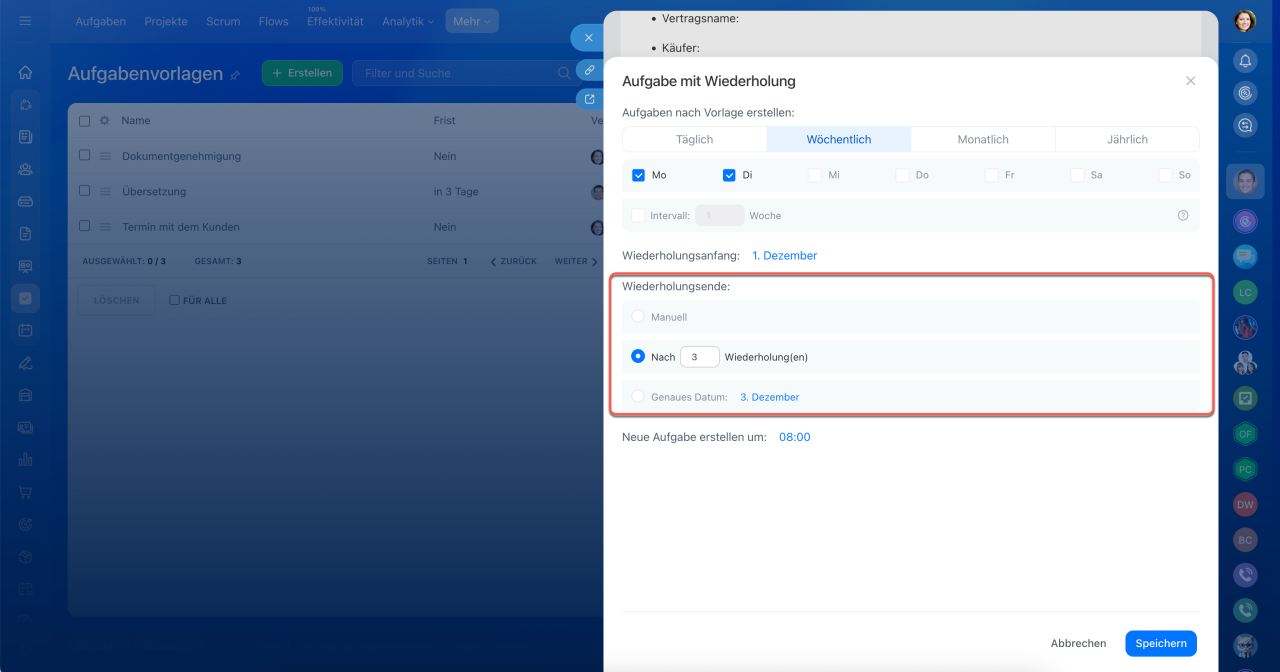Open the Effektivität menu item
The height and width of the screenshot is (672, 1280).
pyautogui.click(x=335, y=21)
